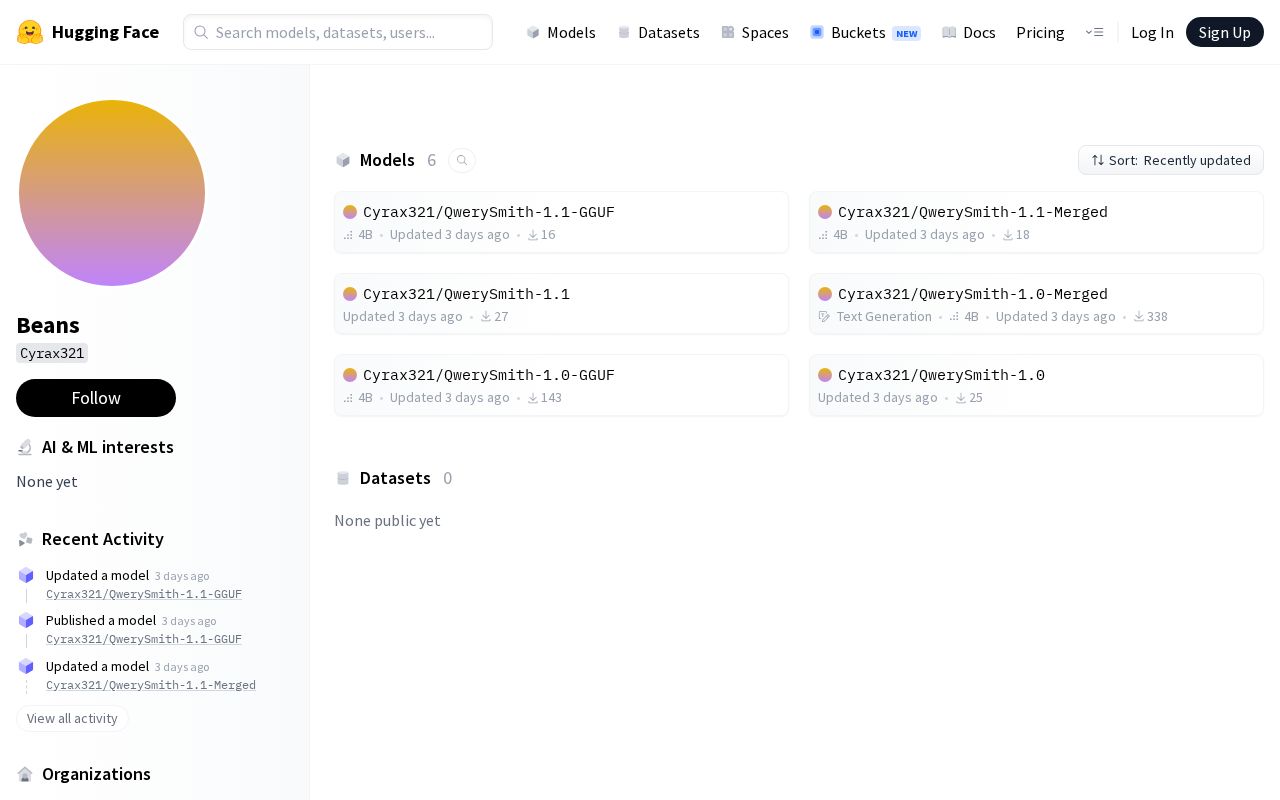
Task: Open Cyrax321/QwerySmith-1.0-Merged model card
Action: tap(1036, 304)
